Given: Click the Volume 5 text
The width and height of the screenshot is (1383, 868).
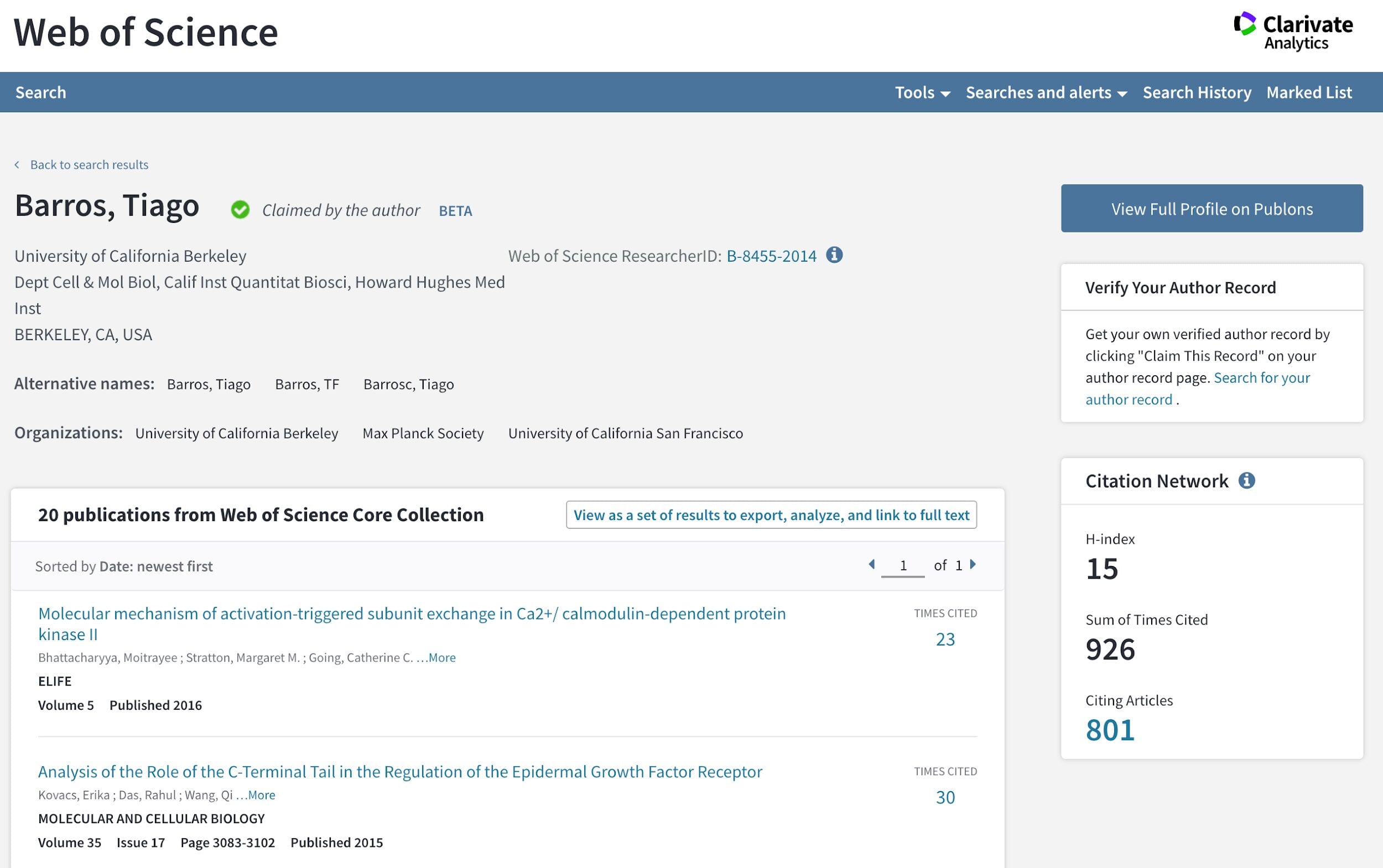Looking at the screenshot, I should click(66, 705).
